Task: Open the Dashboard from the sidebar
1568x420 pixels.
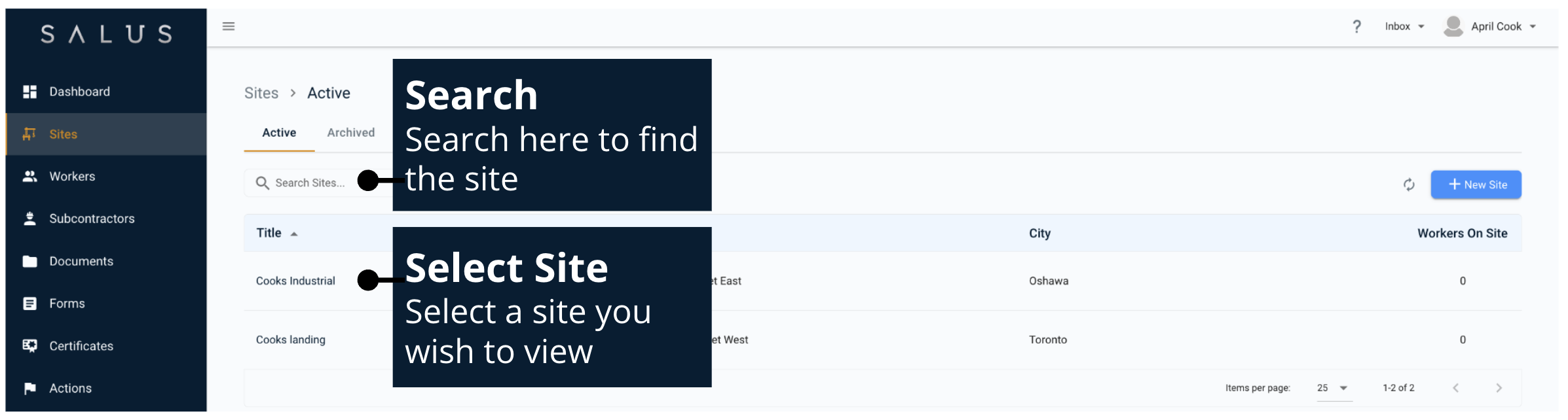Action: pyautogui.click(x=79, y=91)
